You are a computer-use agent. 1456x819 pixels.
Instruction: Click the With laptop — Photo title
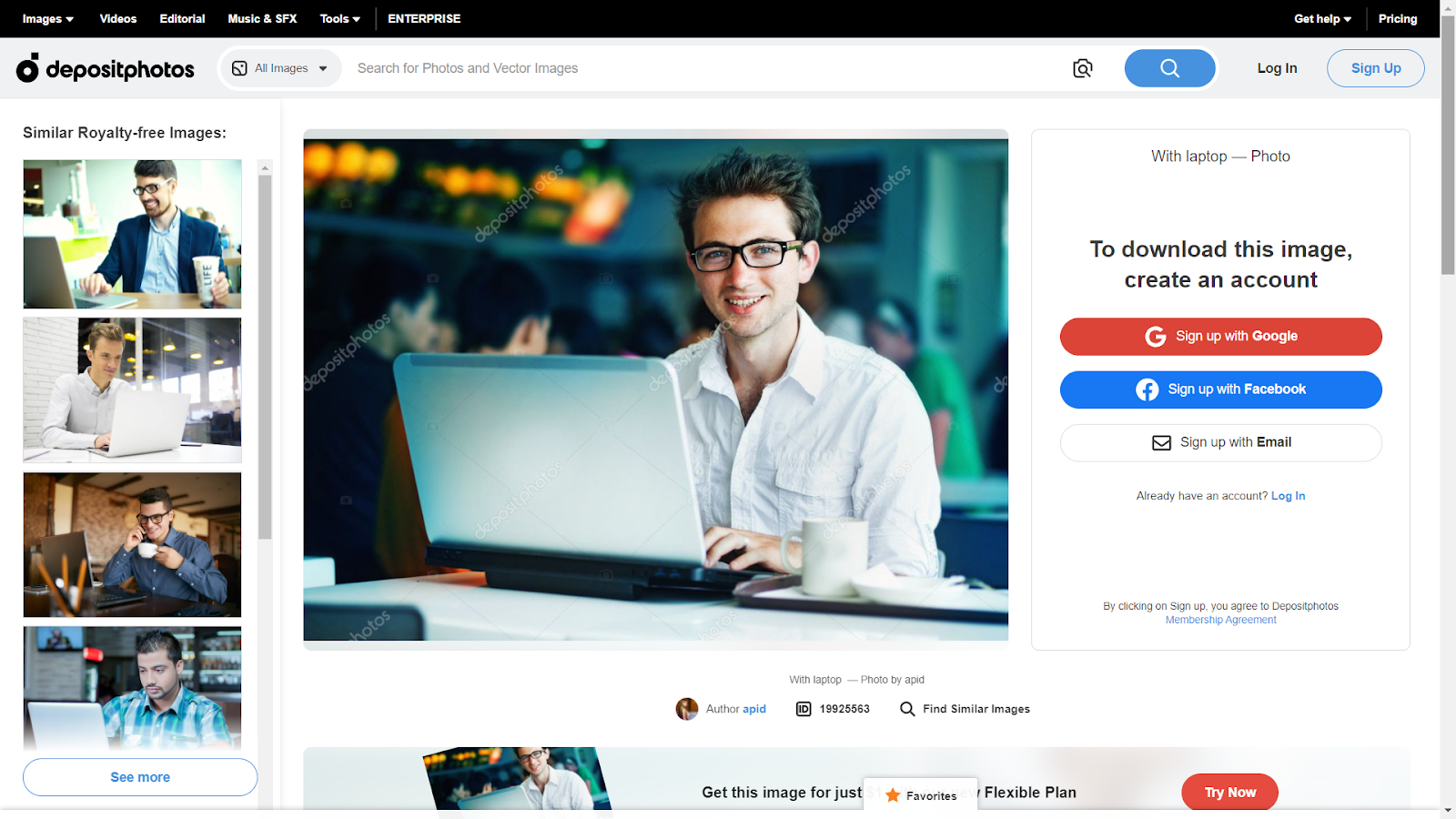1220,157
